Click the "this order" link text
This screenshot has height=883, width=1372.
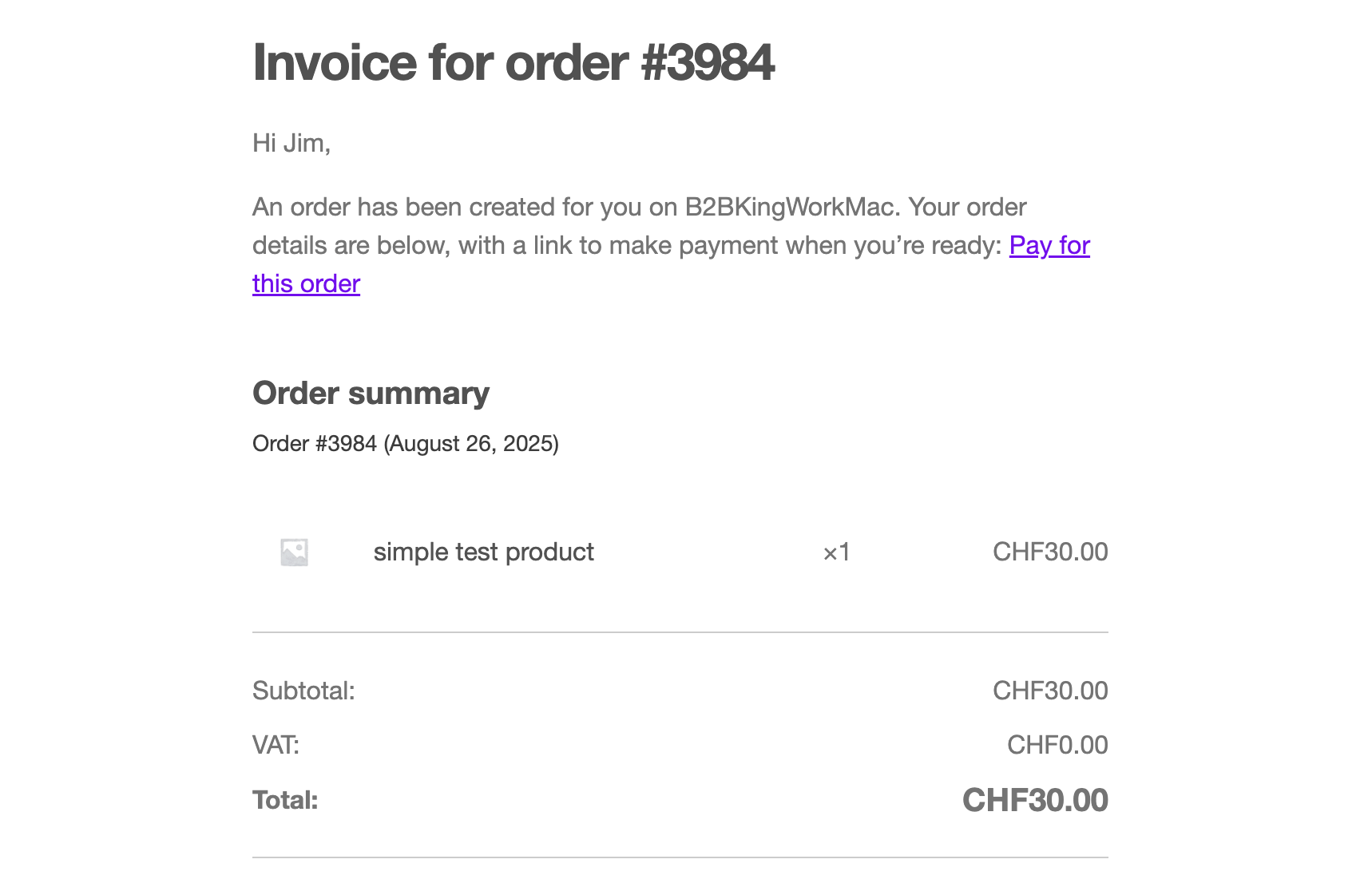[x=306, y=283]
